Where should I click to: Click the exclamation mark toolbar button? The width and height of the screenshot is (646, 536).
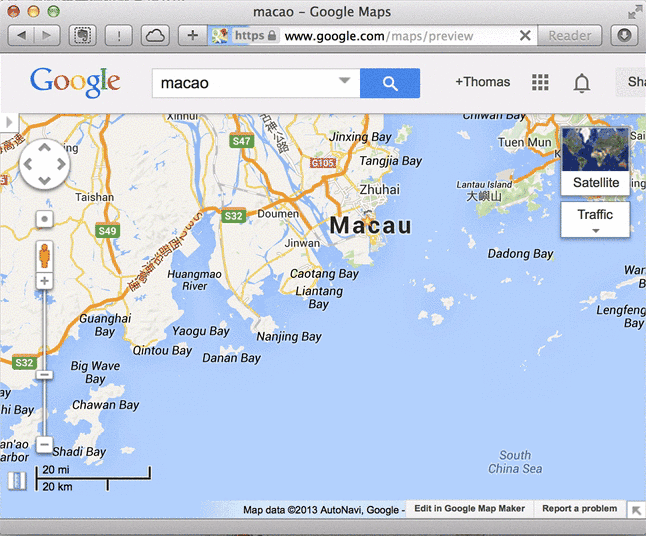click(119, 36)
